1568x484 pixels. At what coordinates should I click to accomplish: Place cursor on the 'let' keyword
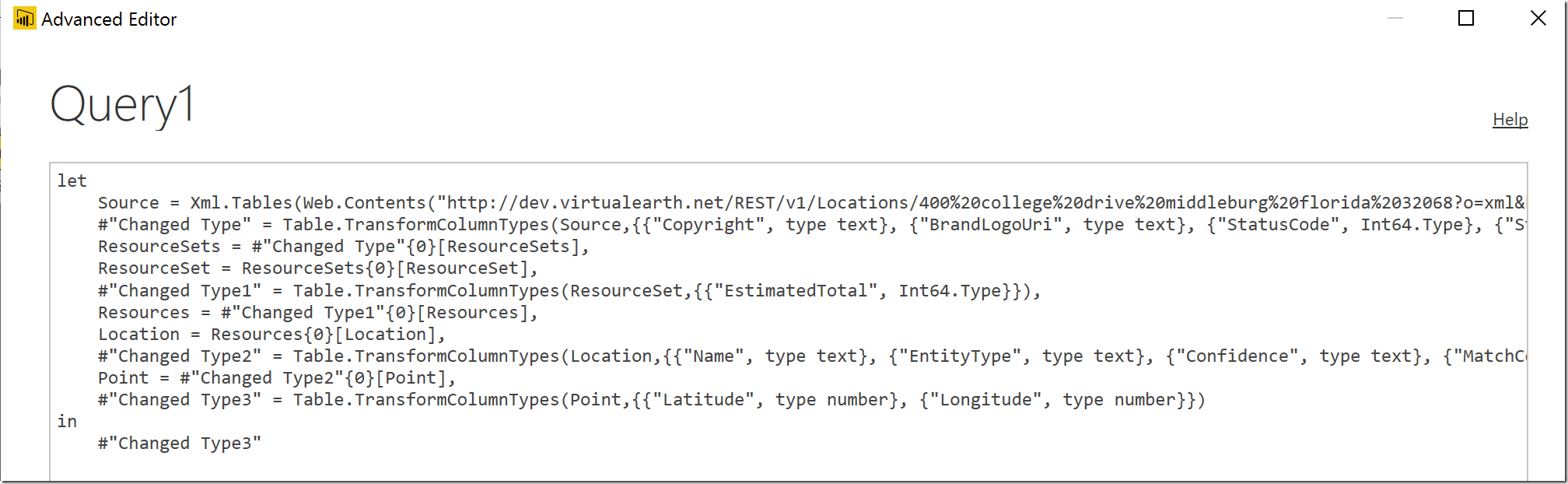click(x=72, y=181)
